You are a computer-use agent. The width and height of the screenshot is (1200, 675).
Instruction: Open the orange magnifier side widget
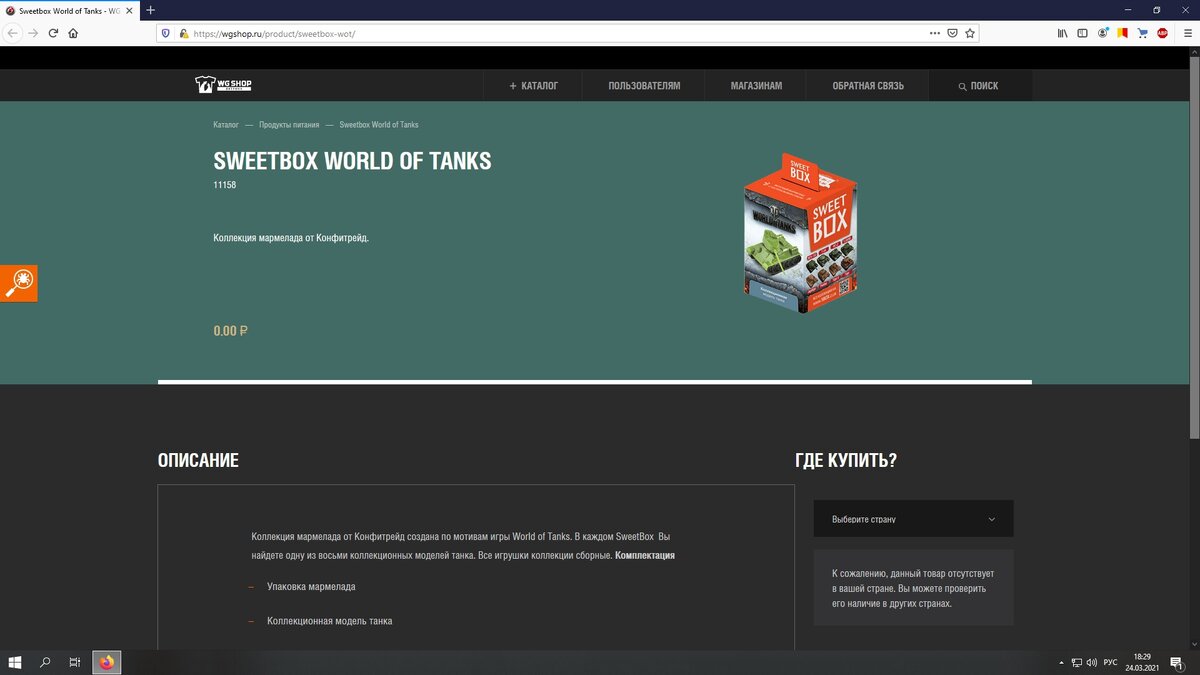click(18, 283)
